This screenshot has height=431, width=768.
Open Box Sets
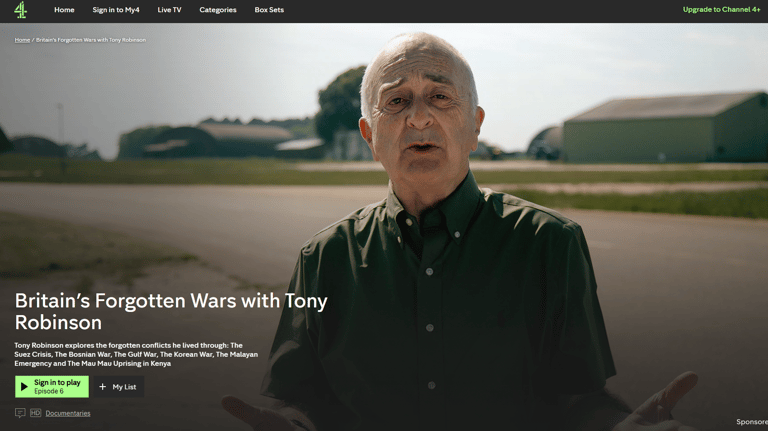[269, 10]
